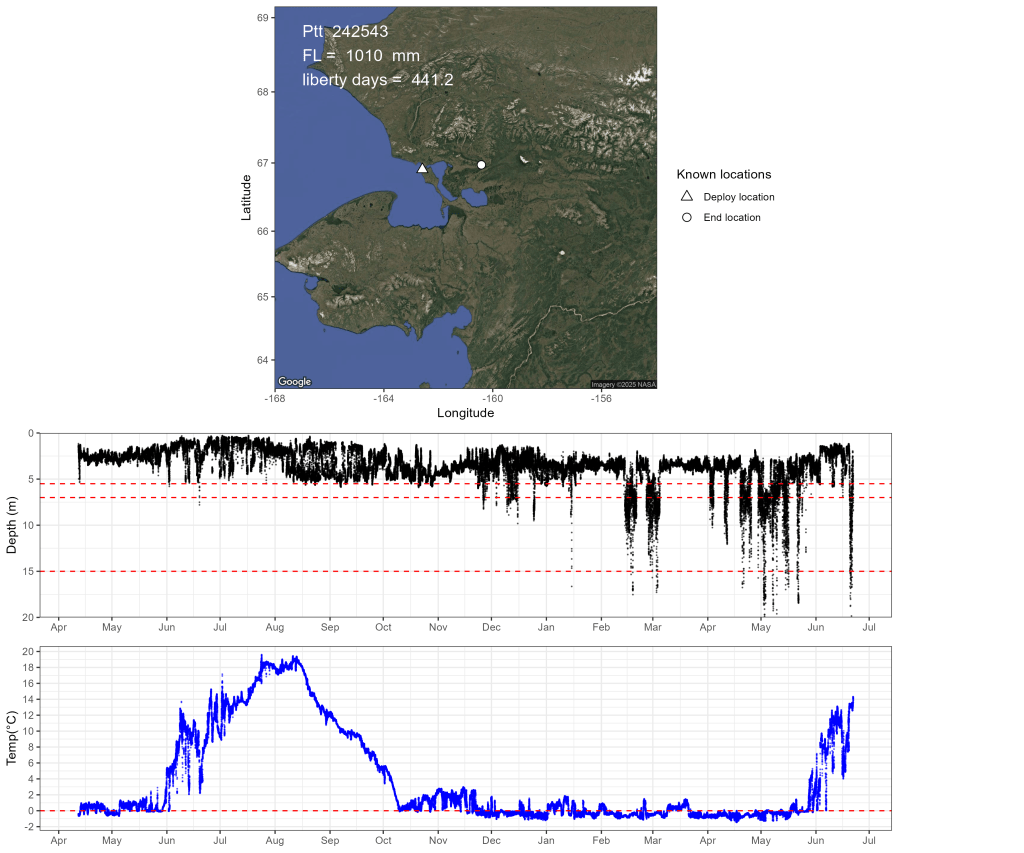Click the 'Known locations' legend title
Viewport: 1024px width, 853px height.
point(723,174)
